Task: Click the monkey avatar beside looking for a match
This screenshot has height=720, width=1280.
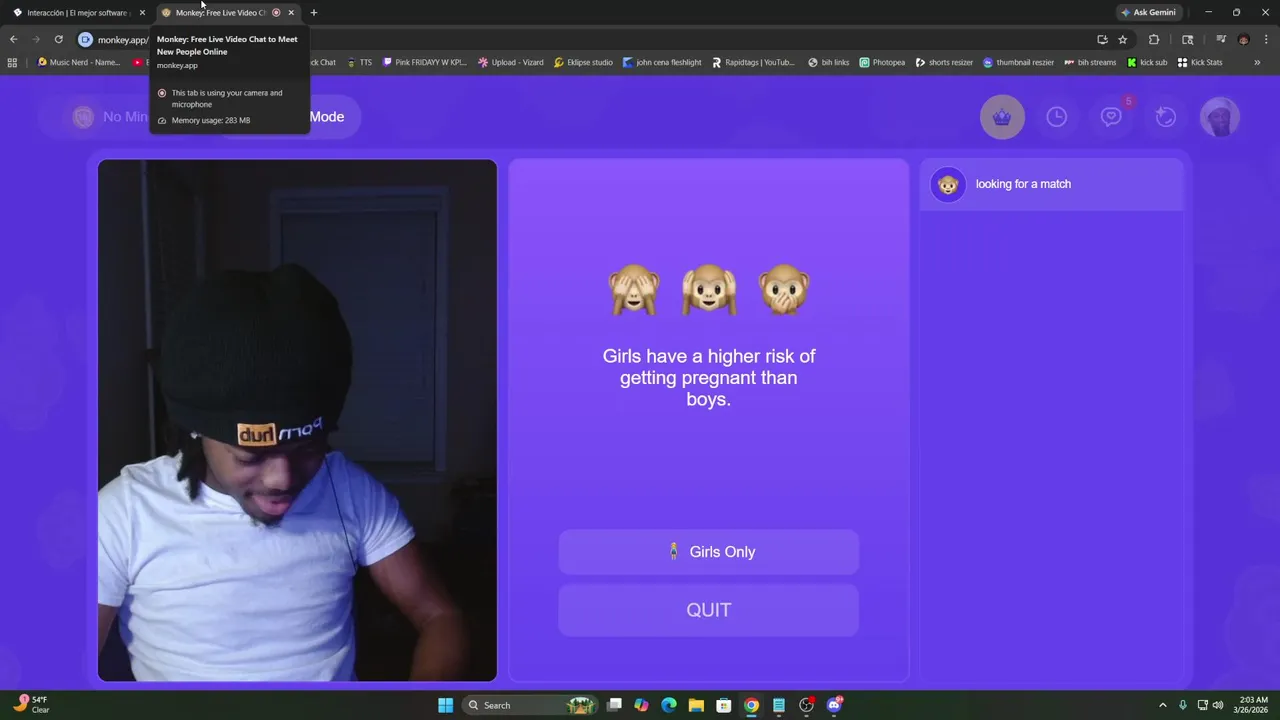Action: tap(948, 184)
